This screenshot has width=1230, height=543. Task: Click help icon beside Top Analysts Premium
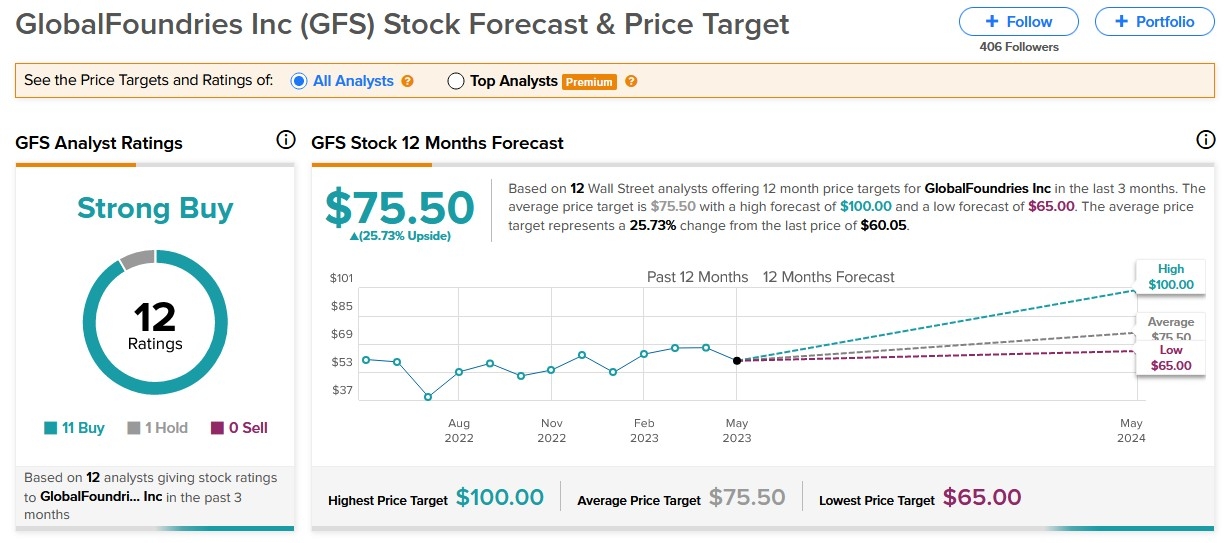(x=631, y=81)
